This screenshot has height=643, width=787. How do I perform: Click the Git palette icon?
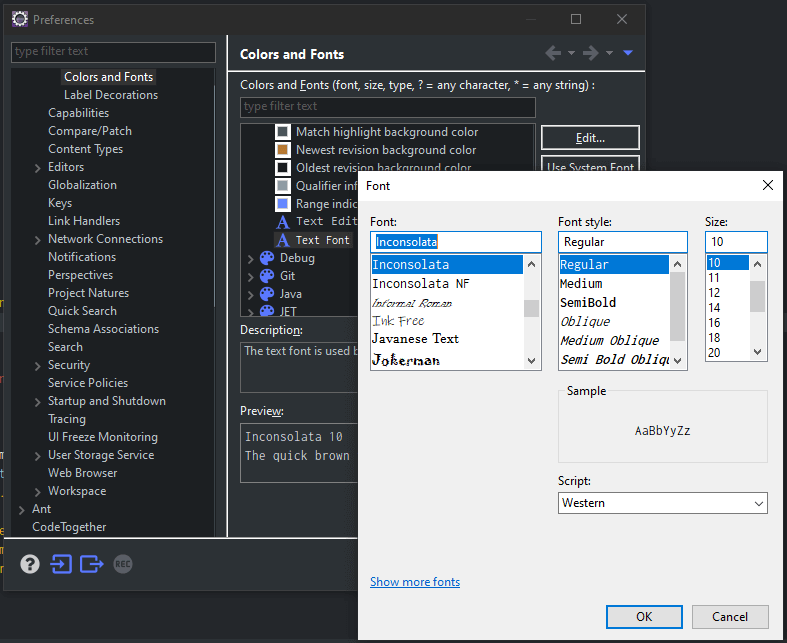(267, 276)
